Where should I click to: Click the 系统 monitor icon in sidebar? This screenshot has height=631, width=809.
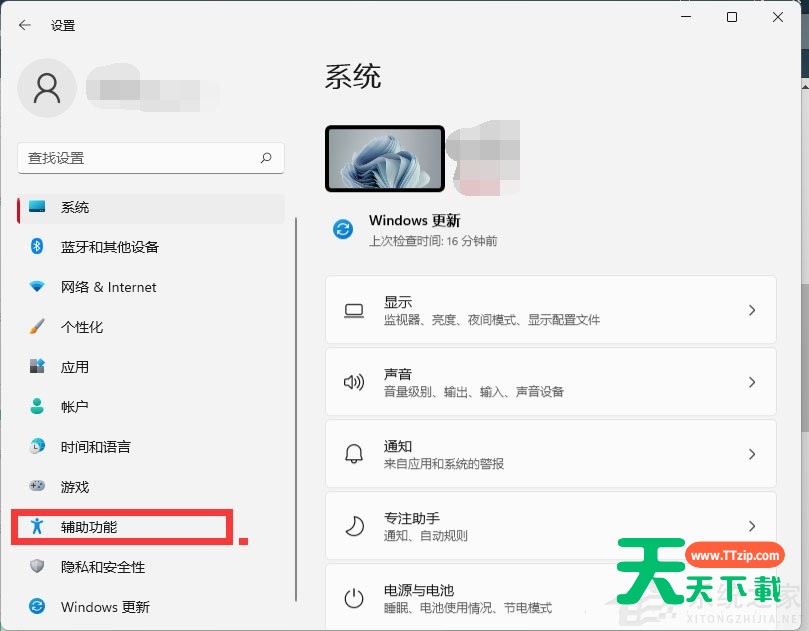point(37,207)
